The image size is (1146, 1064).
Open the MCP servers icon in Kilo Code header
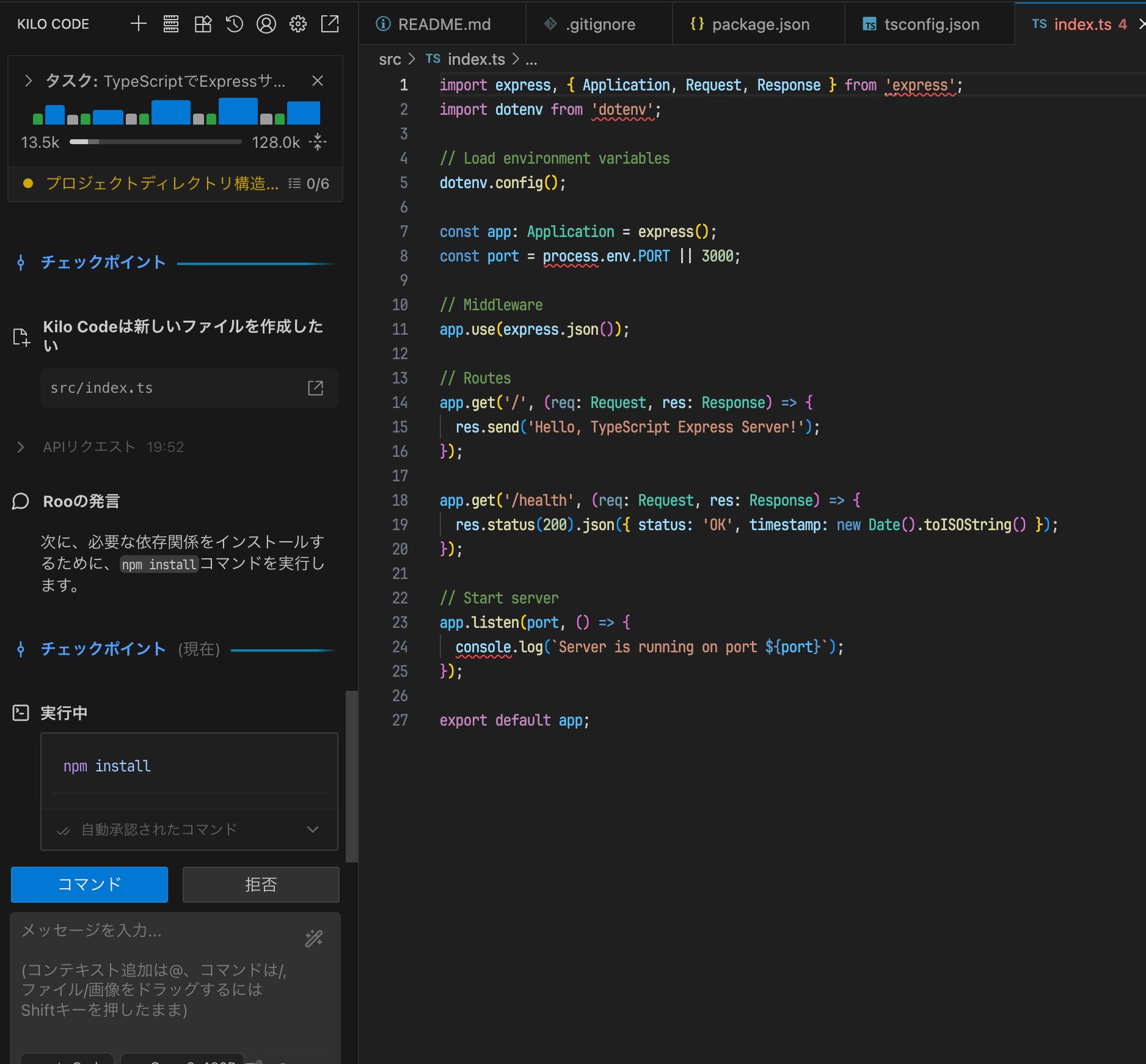[171, 24]
